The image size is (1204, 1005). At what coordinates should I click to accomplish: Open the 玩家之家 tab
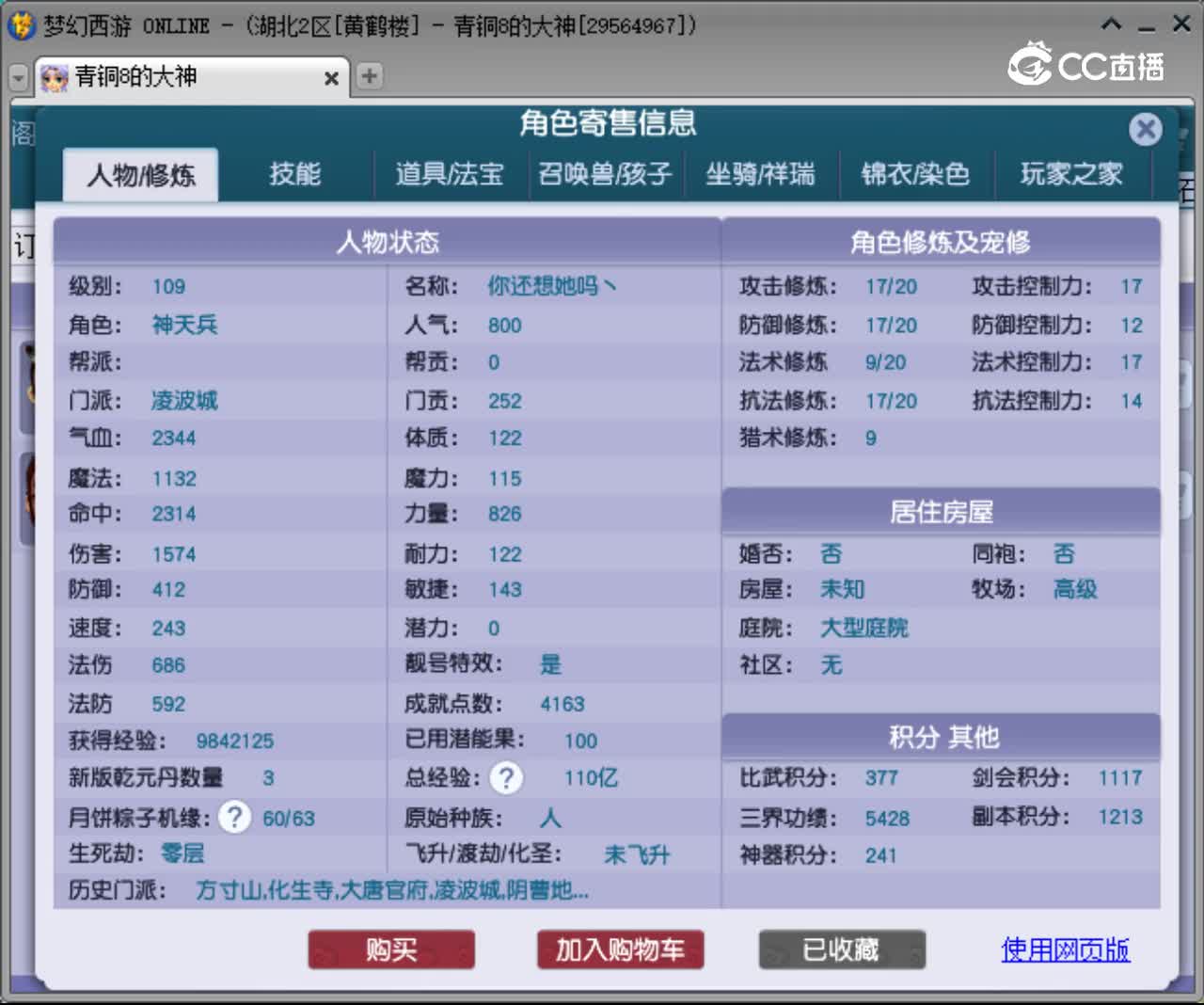point(1071,174)
